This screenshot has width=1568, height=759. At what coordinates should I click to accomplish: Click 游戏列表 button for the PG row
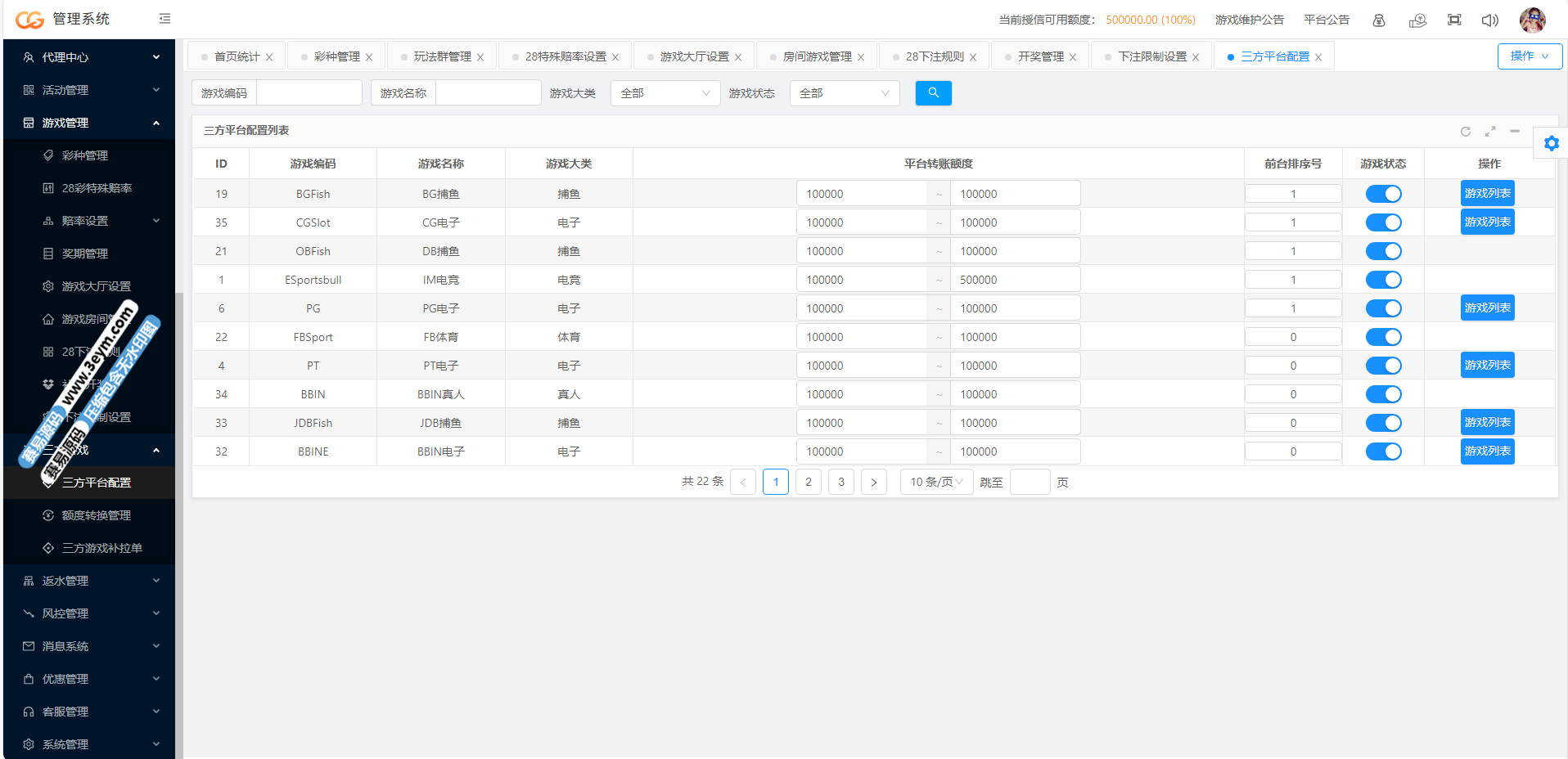pos(1487,308)
